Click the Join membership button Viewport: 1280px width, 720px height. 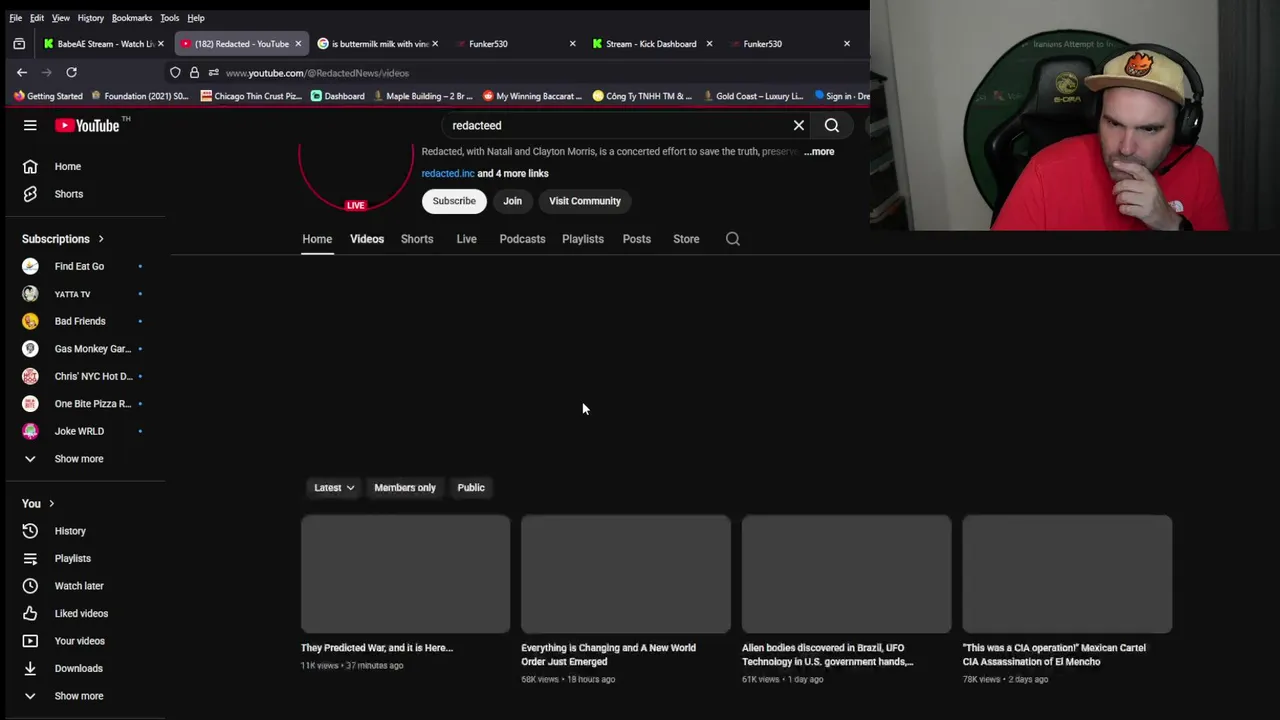click(512, 201)
